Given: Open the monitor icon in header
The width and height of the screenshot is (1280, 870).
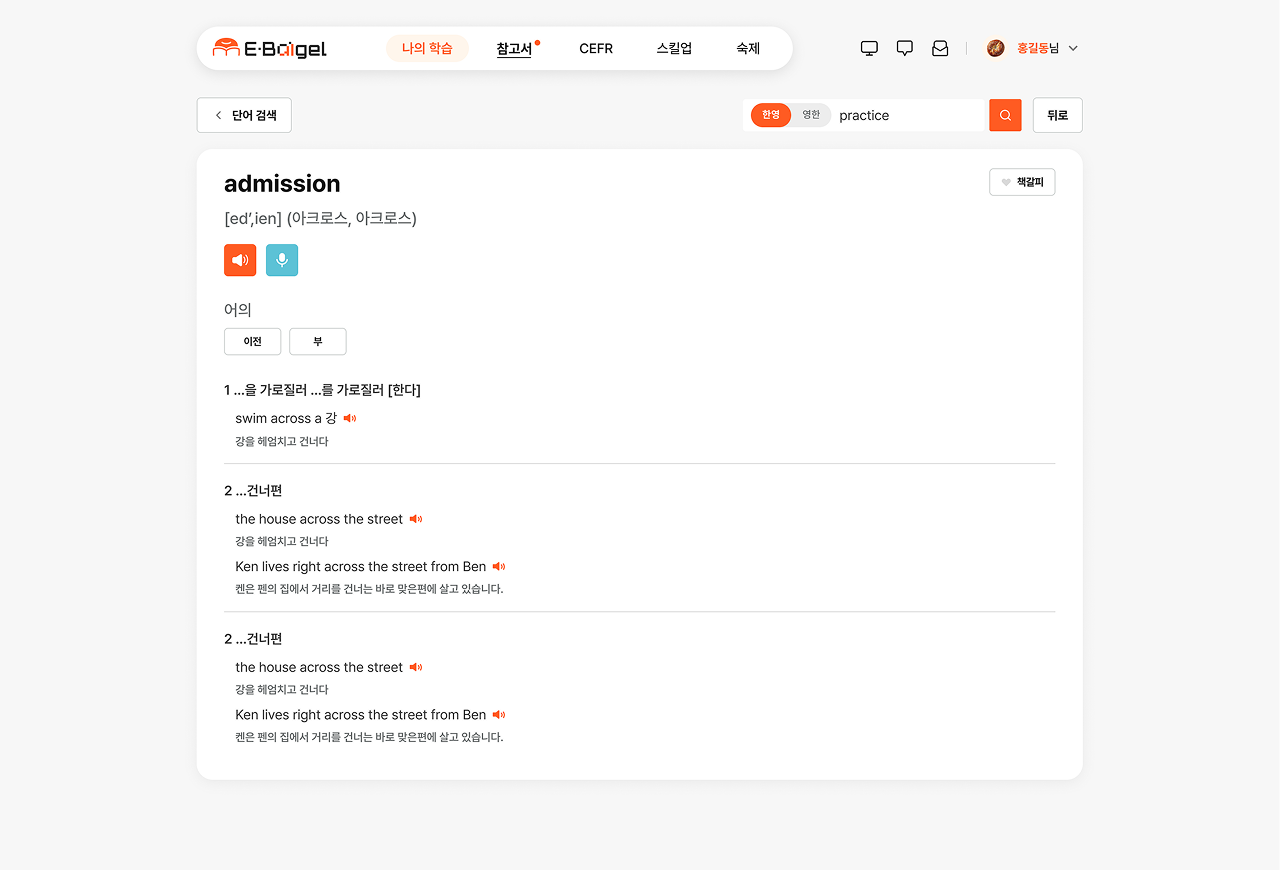Looking at the screenshot, I should tap(869, 48).
